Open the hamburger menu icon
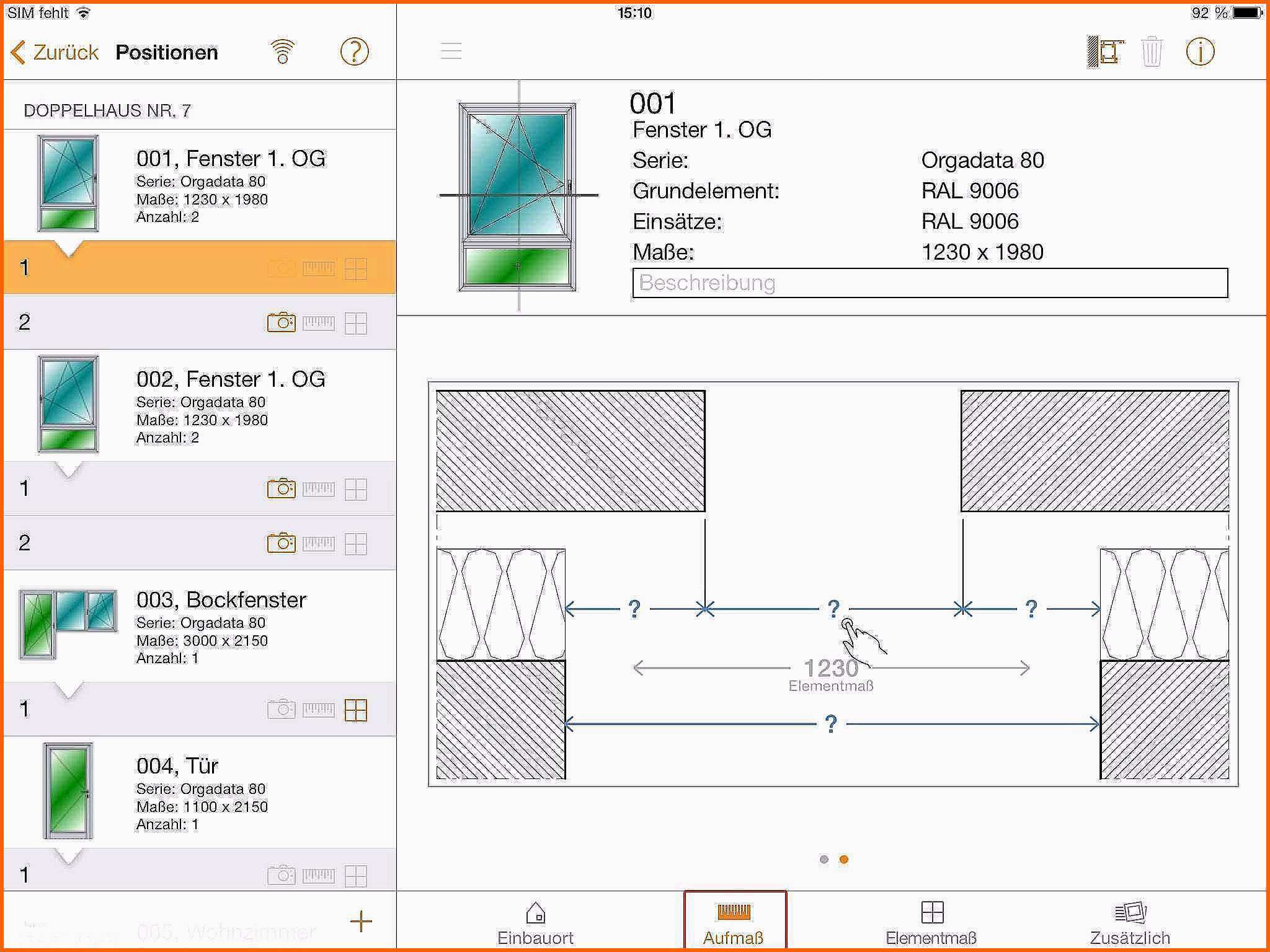The width and height of the screenshot is (1270, 952). (451, 51)
